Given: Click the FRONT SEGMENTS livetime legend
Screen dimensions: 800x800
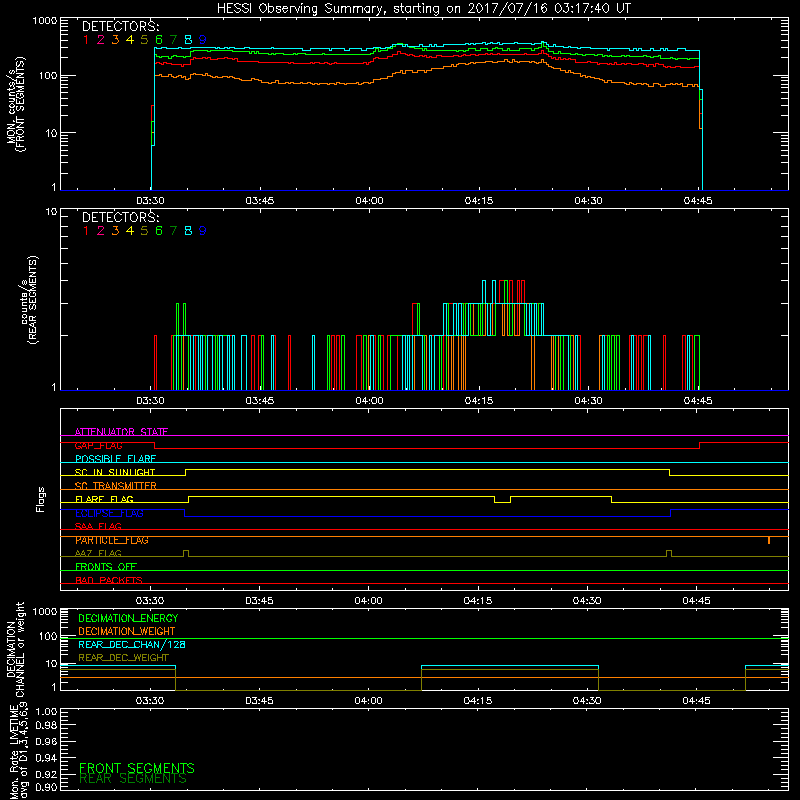Looking at the screenshot, I should point(137,768).
